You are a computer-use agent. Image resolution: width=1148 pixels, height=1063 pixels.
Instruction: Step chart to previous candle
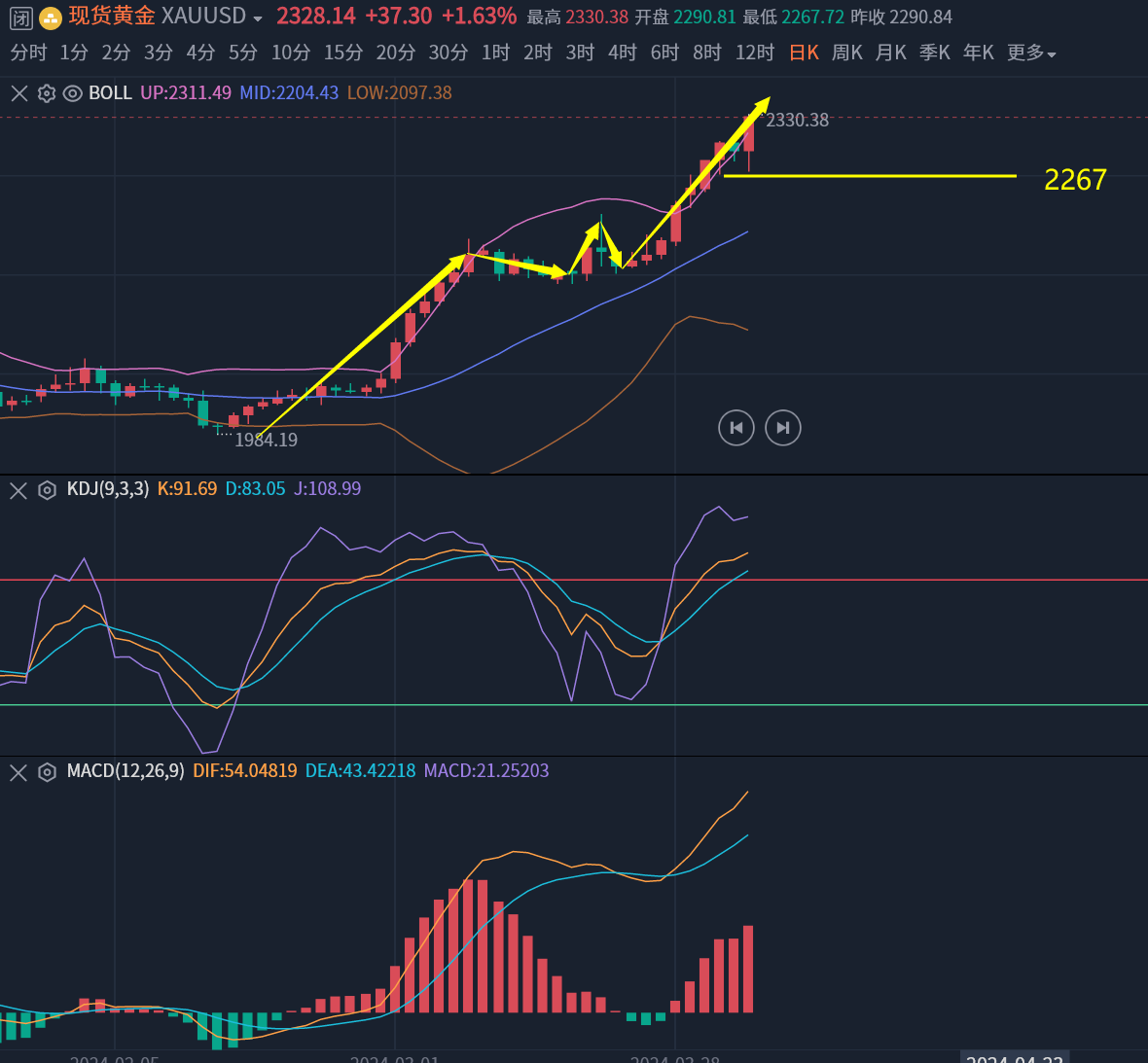(x=736, y=428)
